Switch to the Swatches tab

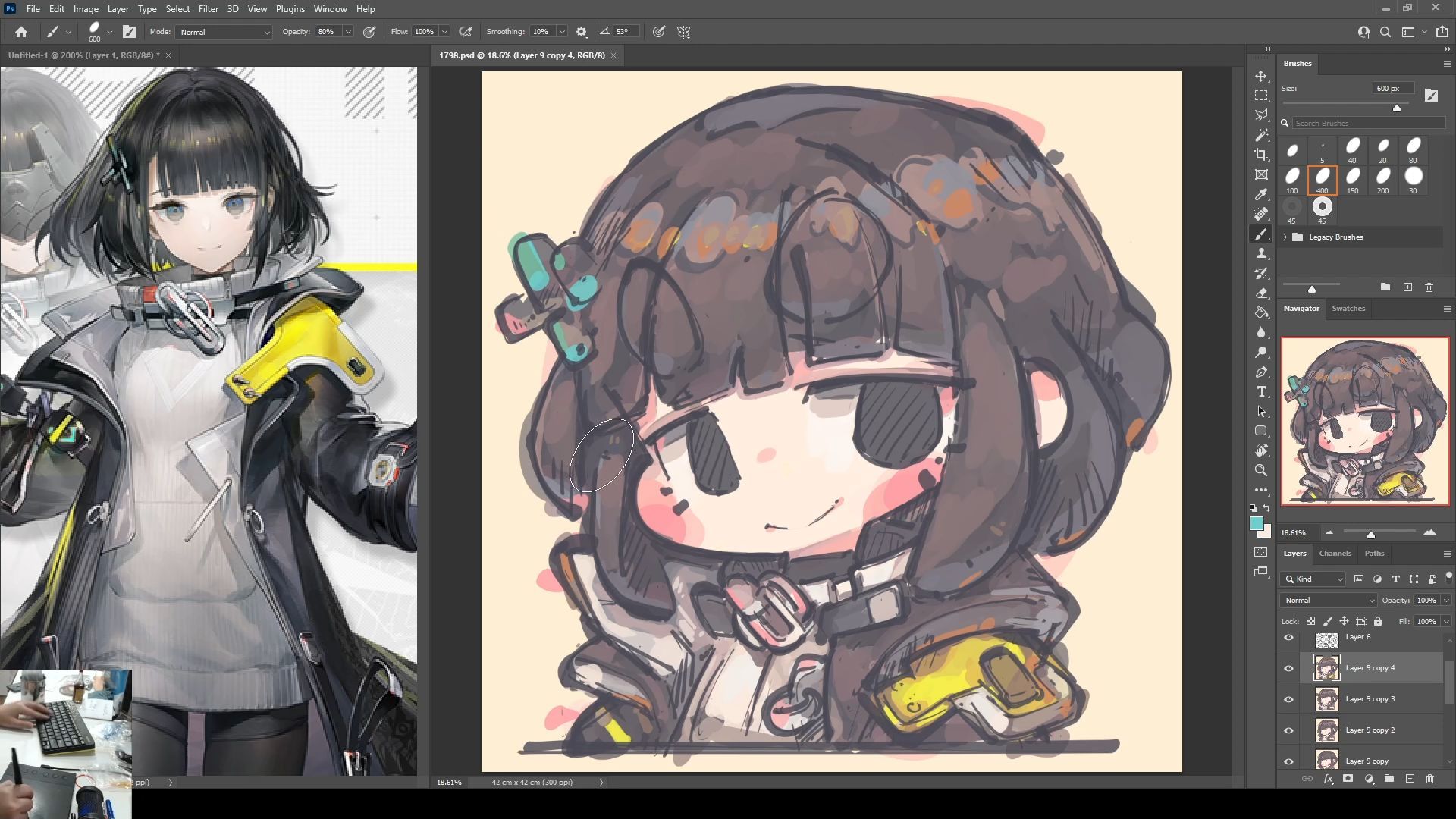click(x=1348, y=309)
